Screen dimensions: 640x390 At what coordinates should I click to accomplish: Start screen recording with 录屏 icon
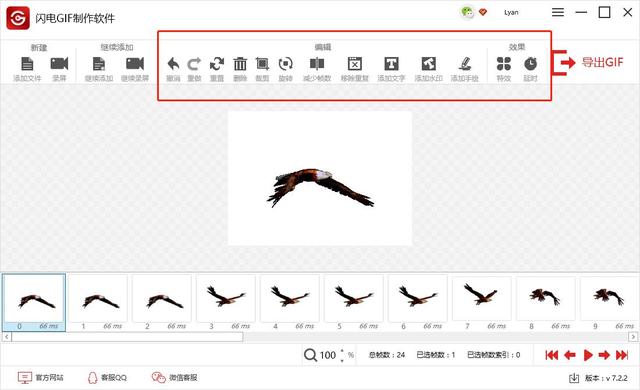[x=59, y=64]
